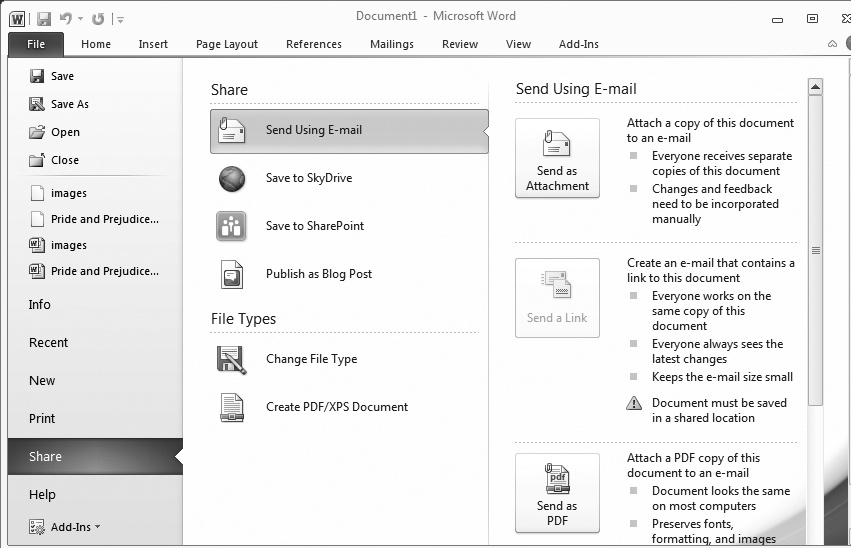Minimize the ribbon using the caret icon
851x548 pixels.
tap(832, 44)
